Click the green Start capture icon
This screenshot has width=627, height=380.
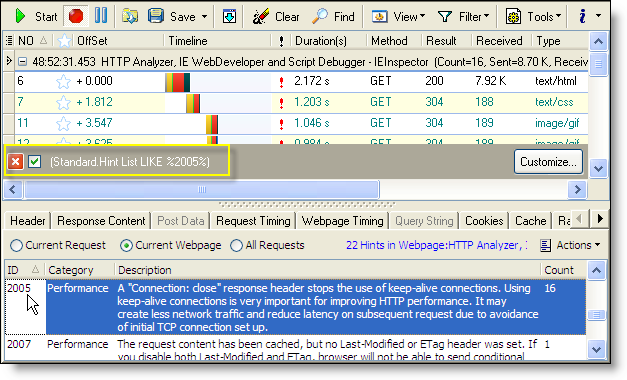[20, 16]
